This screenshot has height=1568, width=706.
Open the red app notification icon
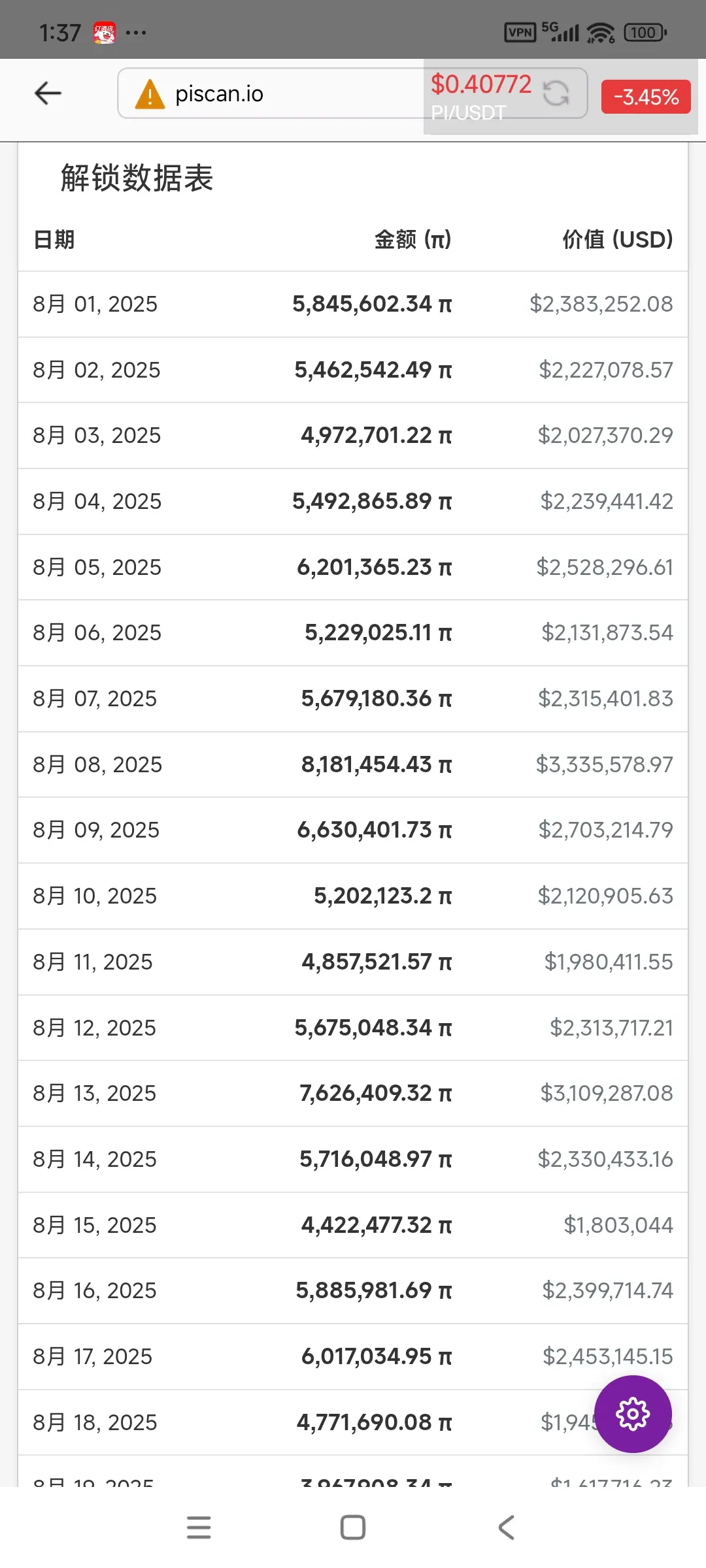105,33
